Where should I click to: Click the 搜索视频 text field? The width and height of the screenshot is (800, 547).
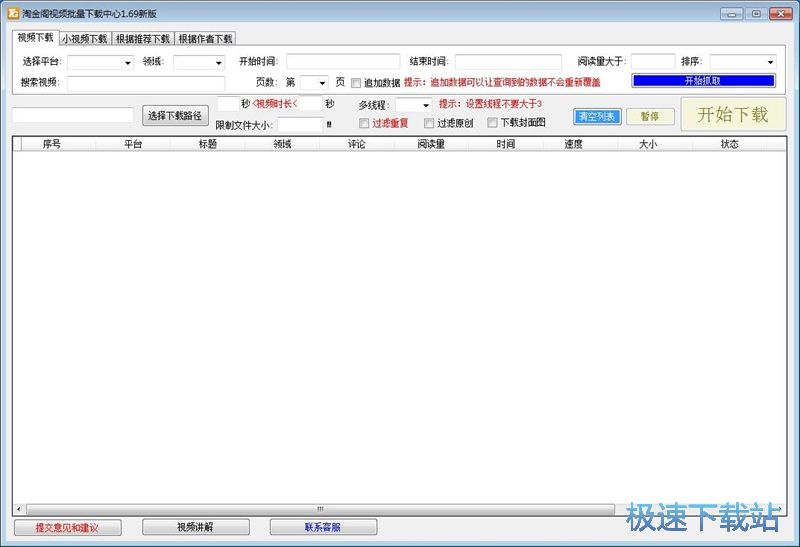pos(145,83)
